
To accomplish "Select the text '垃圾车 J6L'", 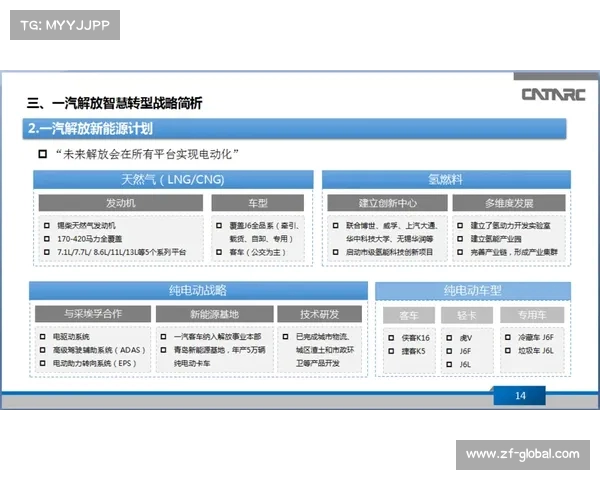I will (536, 351).
